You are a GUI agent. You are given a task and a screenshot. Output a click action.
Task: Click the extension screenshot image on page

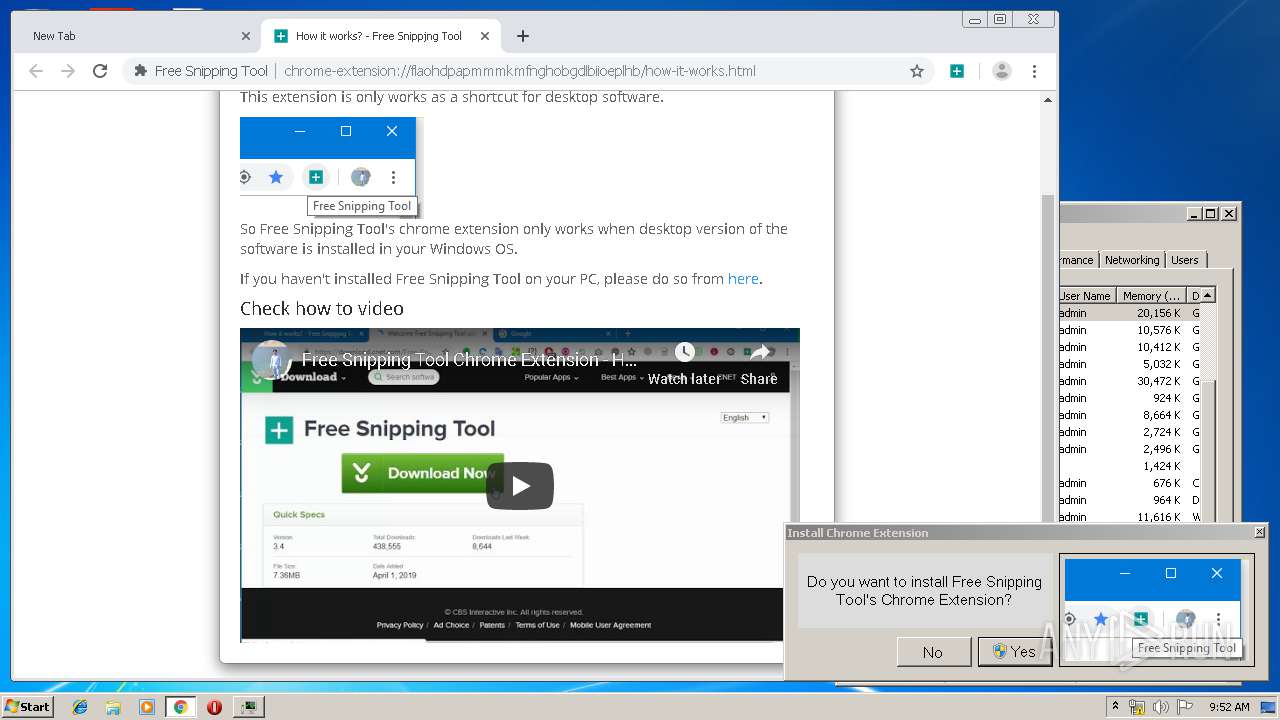(331, 167)
